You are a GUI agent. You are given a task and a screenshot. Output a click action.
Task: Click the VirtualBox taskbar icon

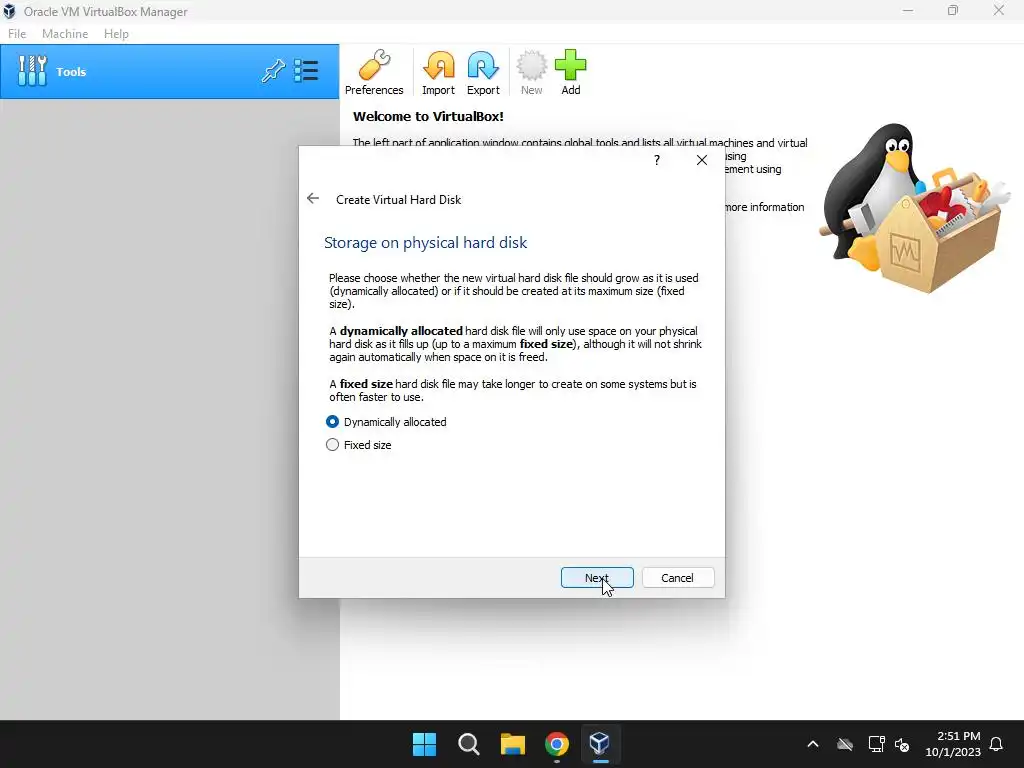click(600, 744)
